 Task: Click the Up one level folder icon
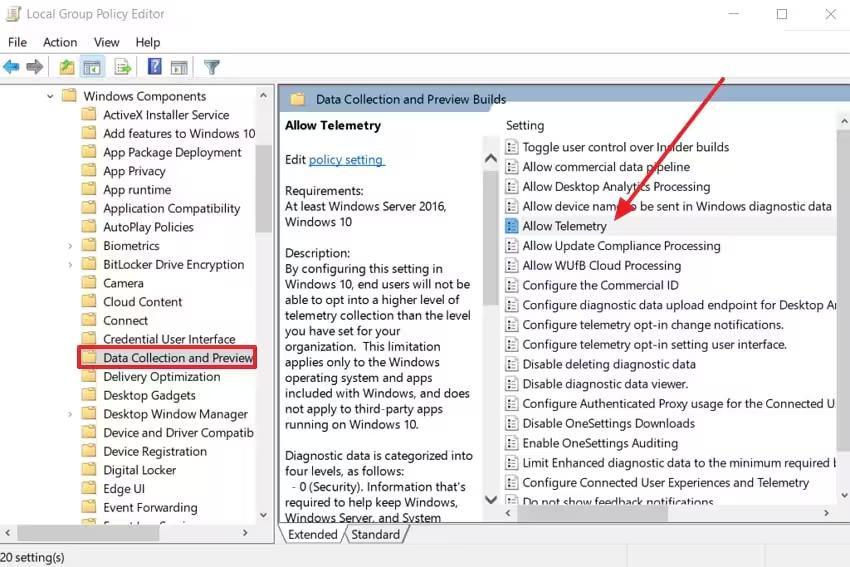pyautogui.click(x=67, y=67)
